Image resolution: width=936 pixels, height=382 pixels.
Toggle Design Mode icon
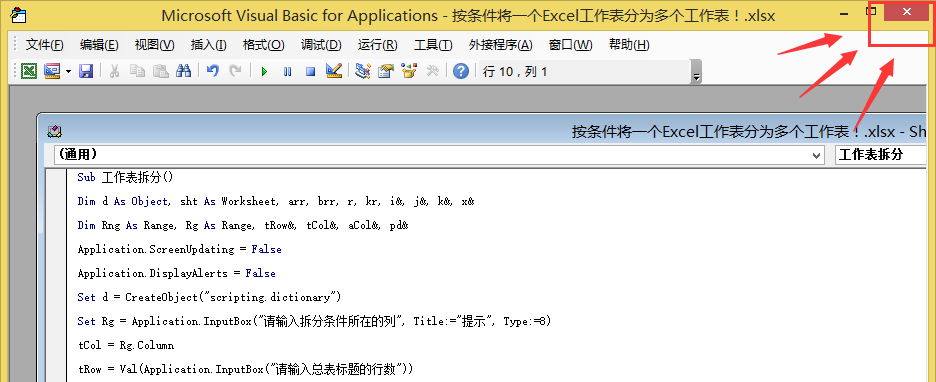point(334,72)
